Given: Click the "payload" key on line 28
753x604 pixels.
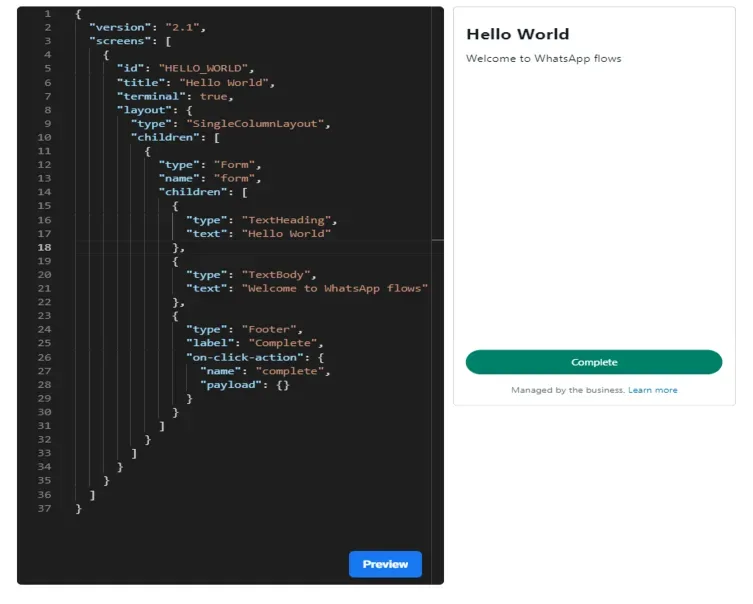Looking at the screenshot, I should pyautogui.click(x=231, y=385).
